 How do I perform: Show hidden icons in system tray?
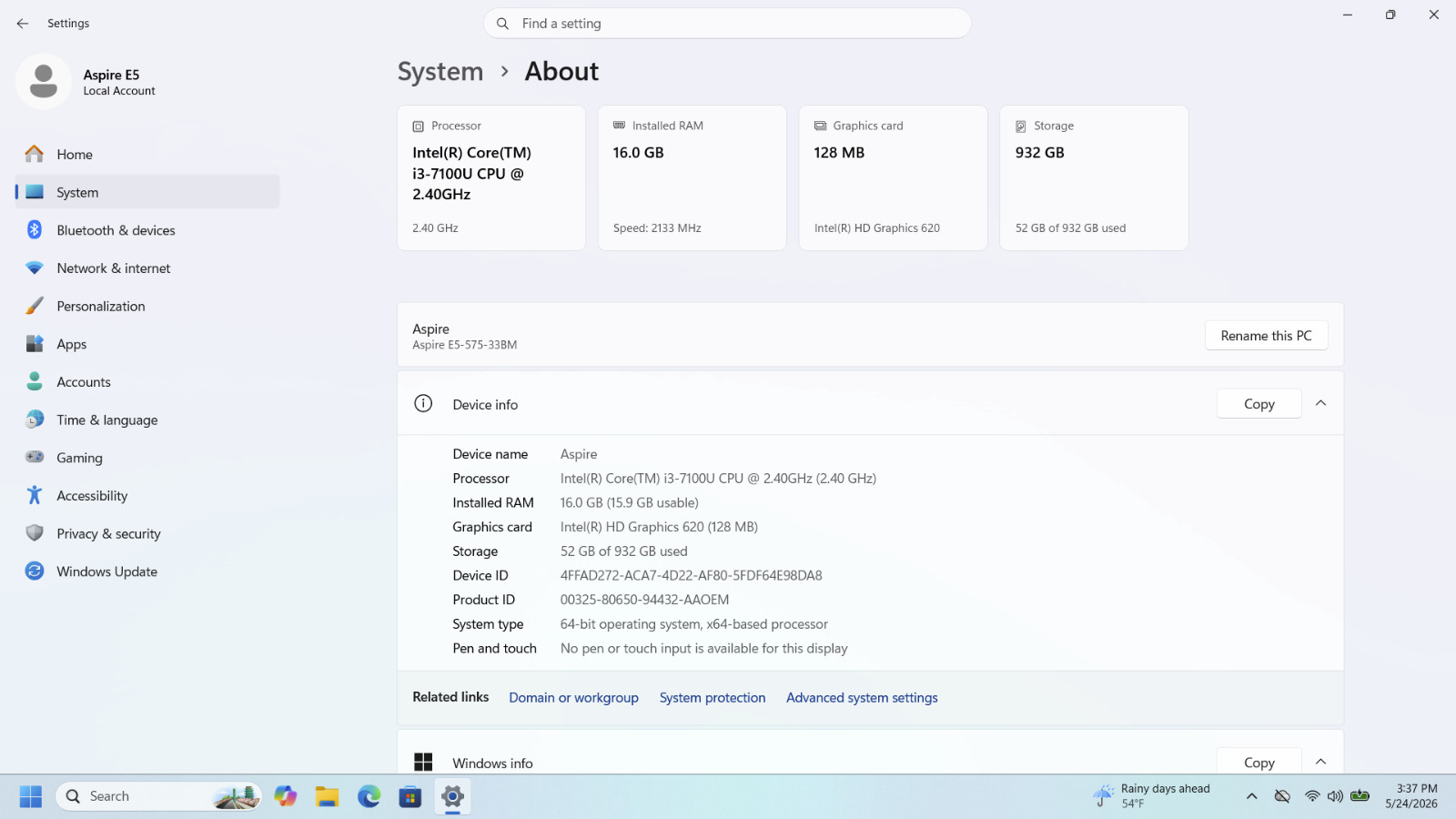tap(1252, 796)
